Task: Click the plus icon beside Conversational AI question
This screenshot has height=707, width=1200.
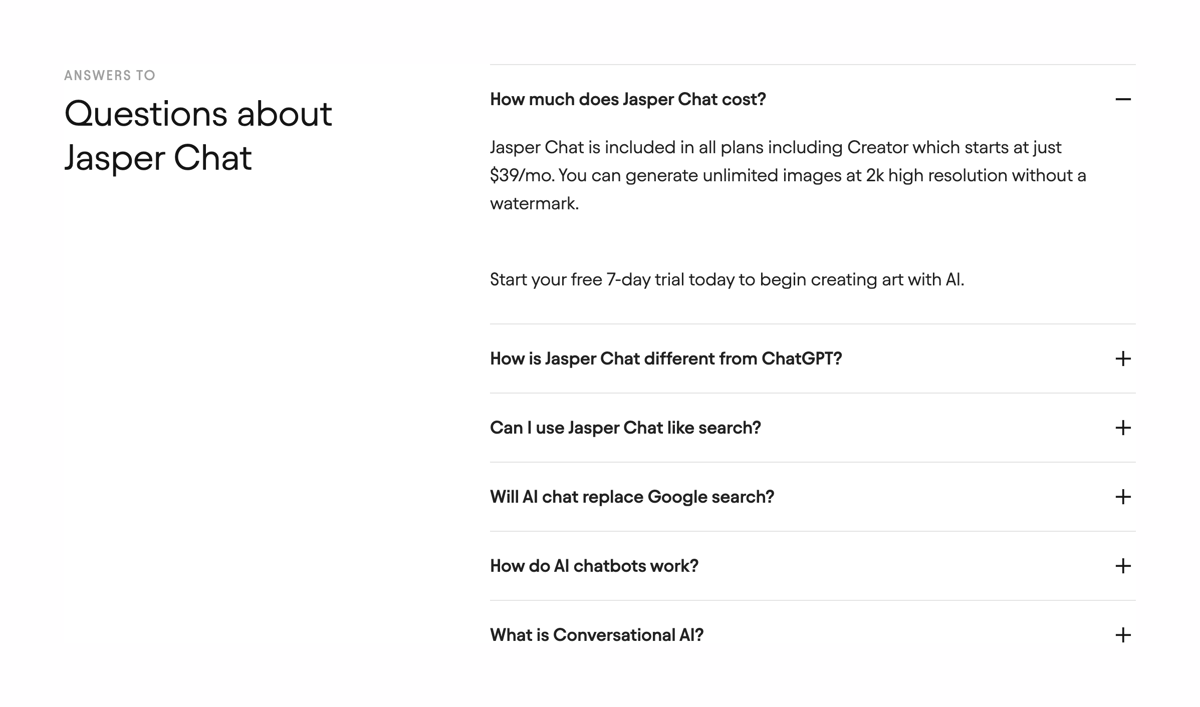Action: (1122, 634)
